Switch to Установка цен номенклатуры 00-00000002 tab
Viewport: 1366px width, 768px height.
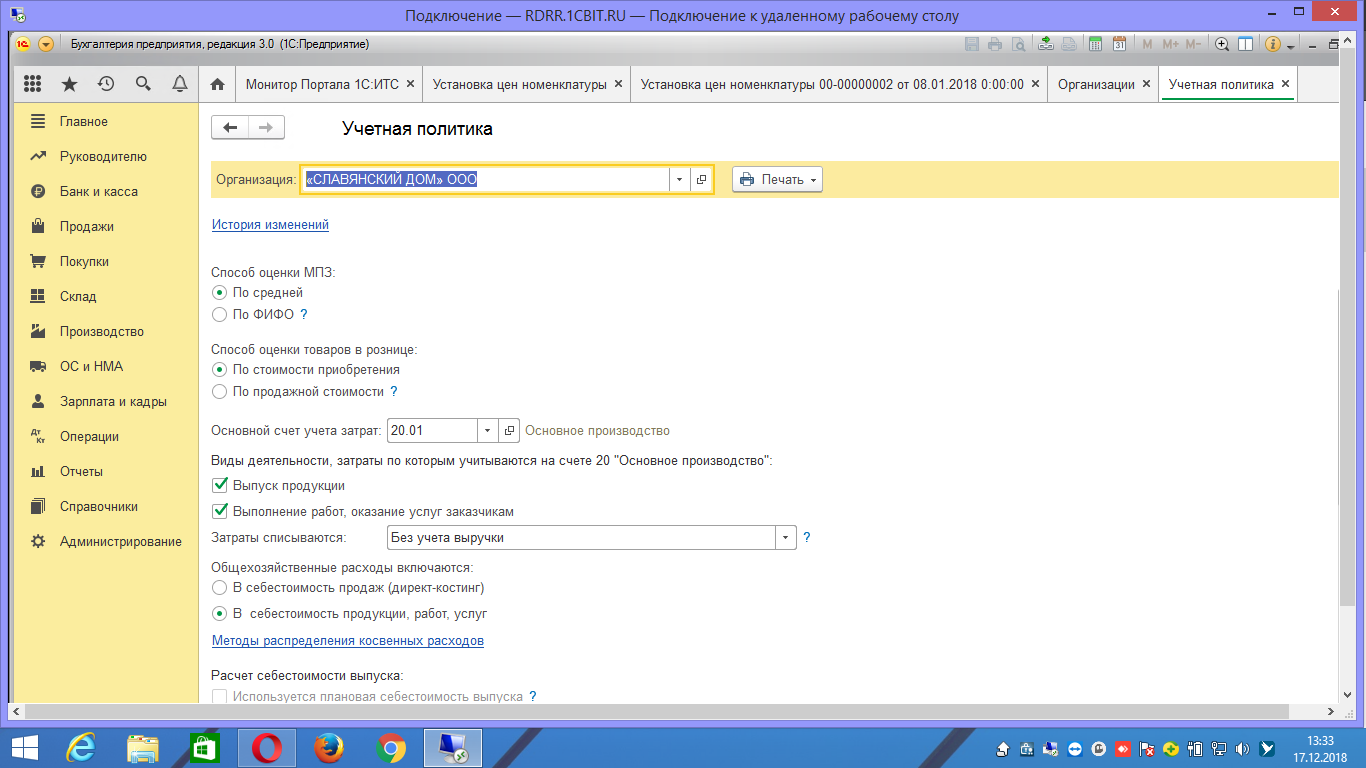[x=840, y=85]
